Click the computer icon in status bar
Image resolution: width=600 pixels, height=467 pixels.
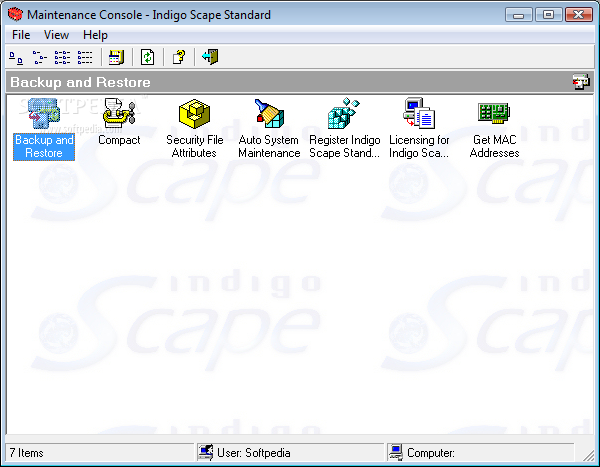click(x=396, y=452)
